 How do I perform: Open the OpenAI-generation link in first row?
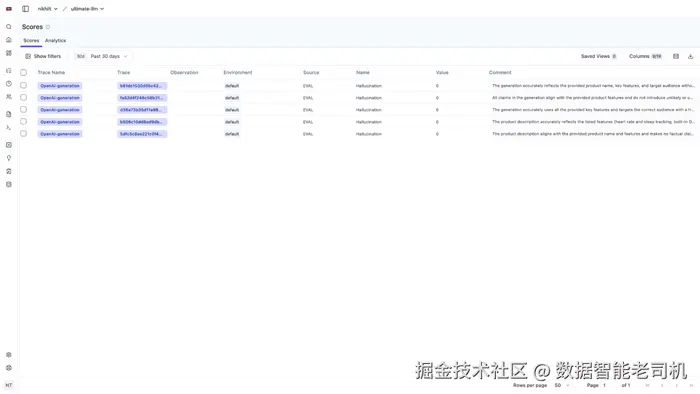[x=60, y=86]
